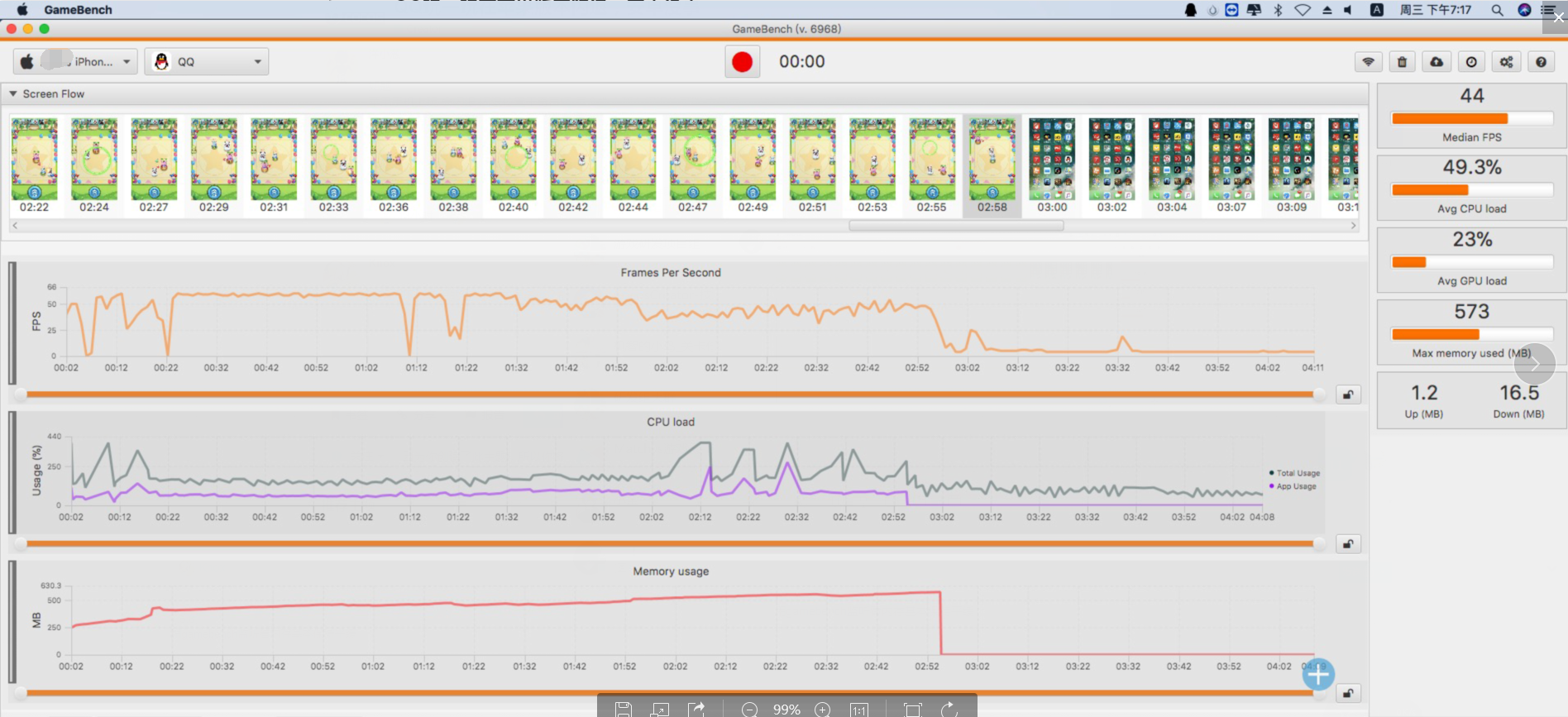Select the screenshot thumbnail at 02:58
This screenshot has height=717, width=1568.
click(992, 165)
